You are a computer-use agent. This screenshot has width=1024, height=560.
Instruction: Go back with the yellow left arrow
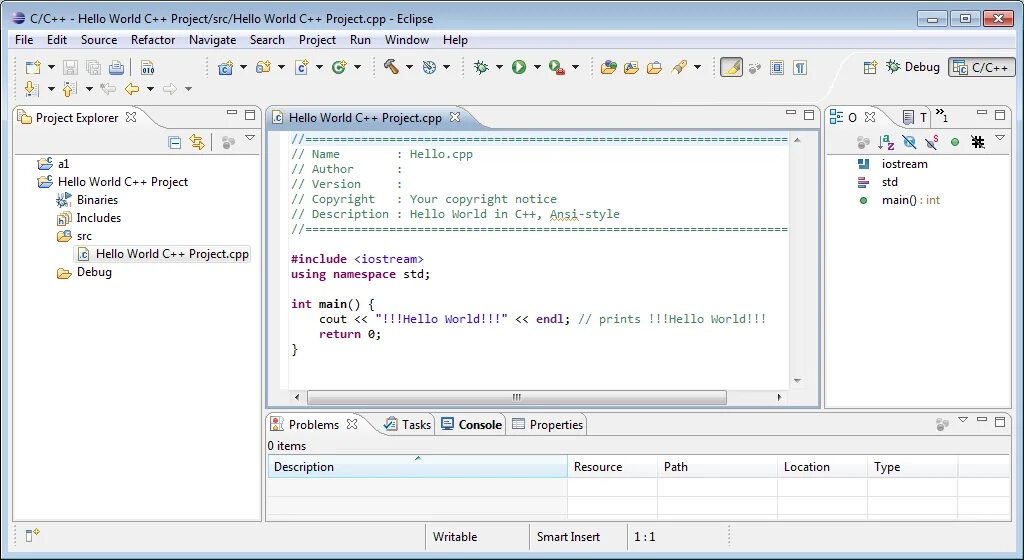click(131, 89)
